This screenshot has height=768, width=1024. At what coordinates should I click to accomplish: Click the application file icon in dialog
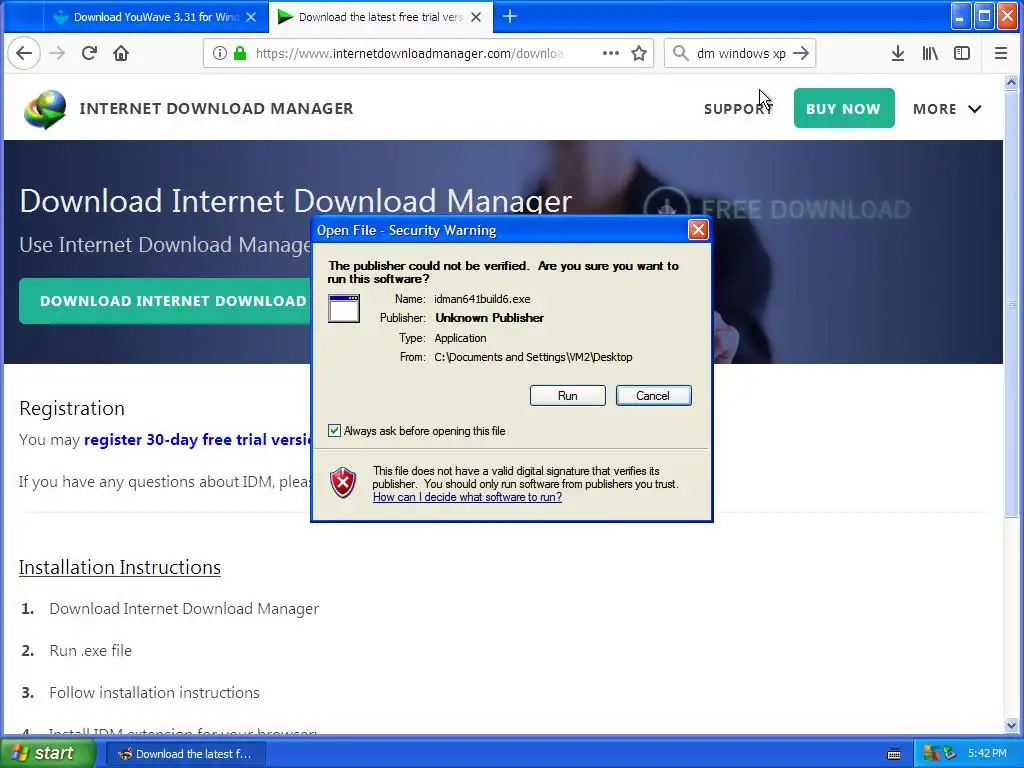pyautogui.click(x=344, y=308)
